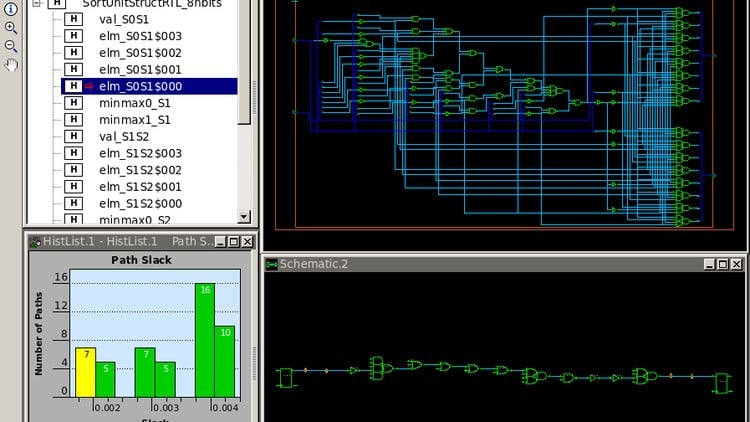Select minmax1_S1 in the hierarchy tree

pos(135,119)
